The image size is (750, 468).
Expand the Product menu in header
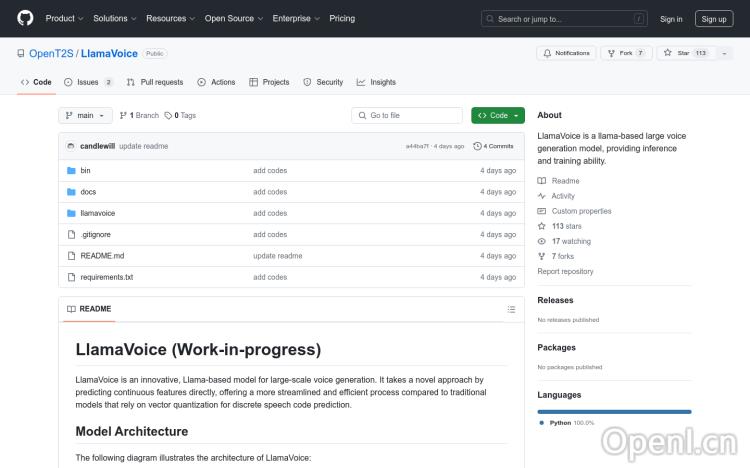click(x=64, y=18)
